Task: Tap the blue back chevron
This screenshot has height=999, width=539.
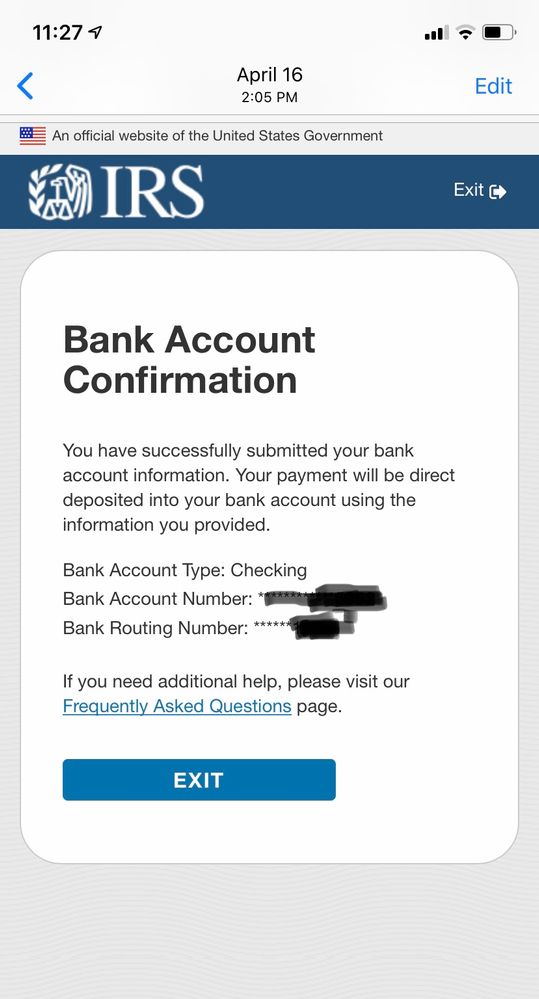Action: [x=25, y=85]
